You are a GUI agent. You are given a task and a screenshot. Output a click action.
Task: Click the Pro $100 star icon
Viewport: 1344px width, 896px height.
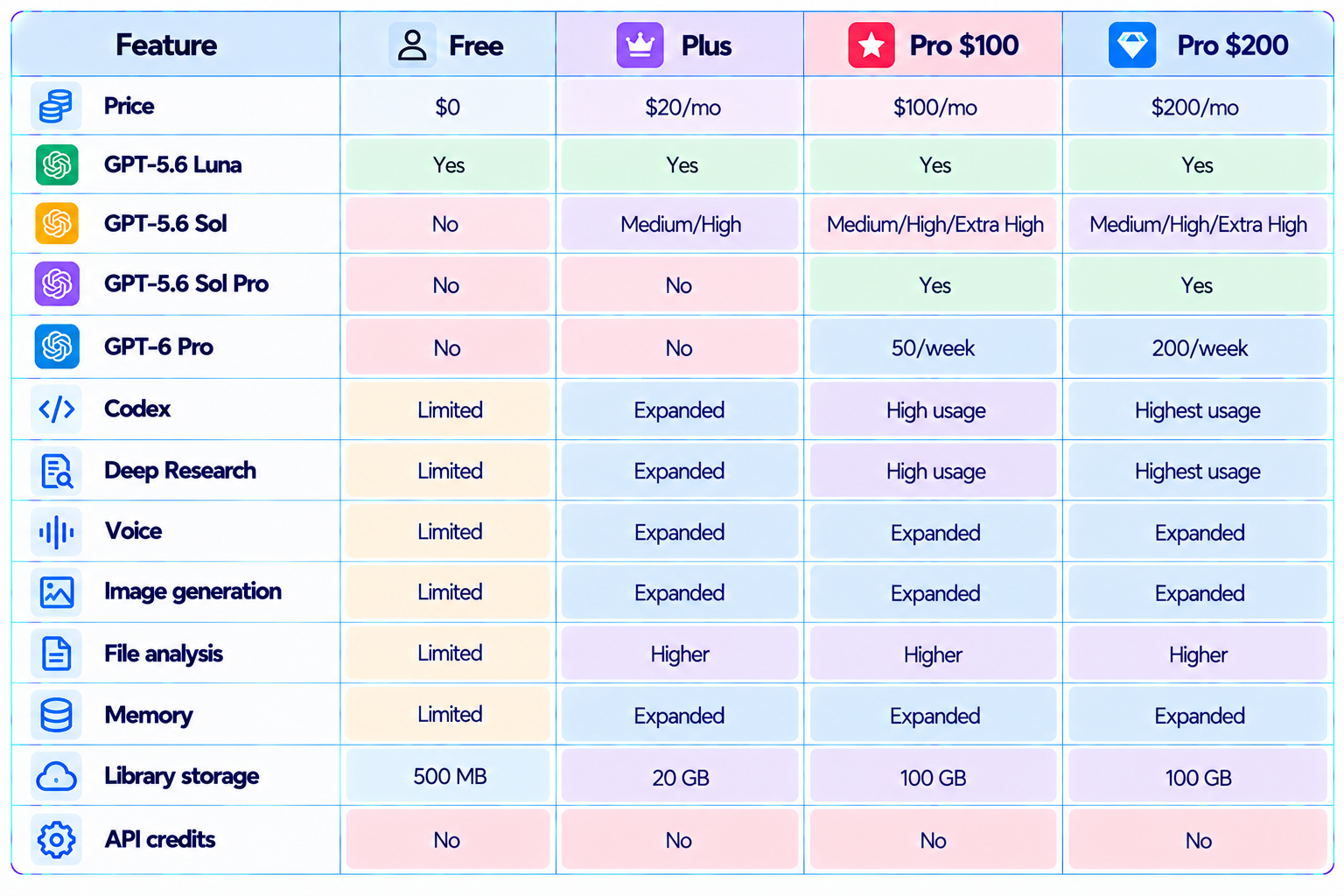[x=871, y=45]
